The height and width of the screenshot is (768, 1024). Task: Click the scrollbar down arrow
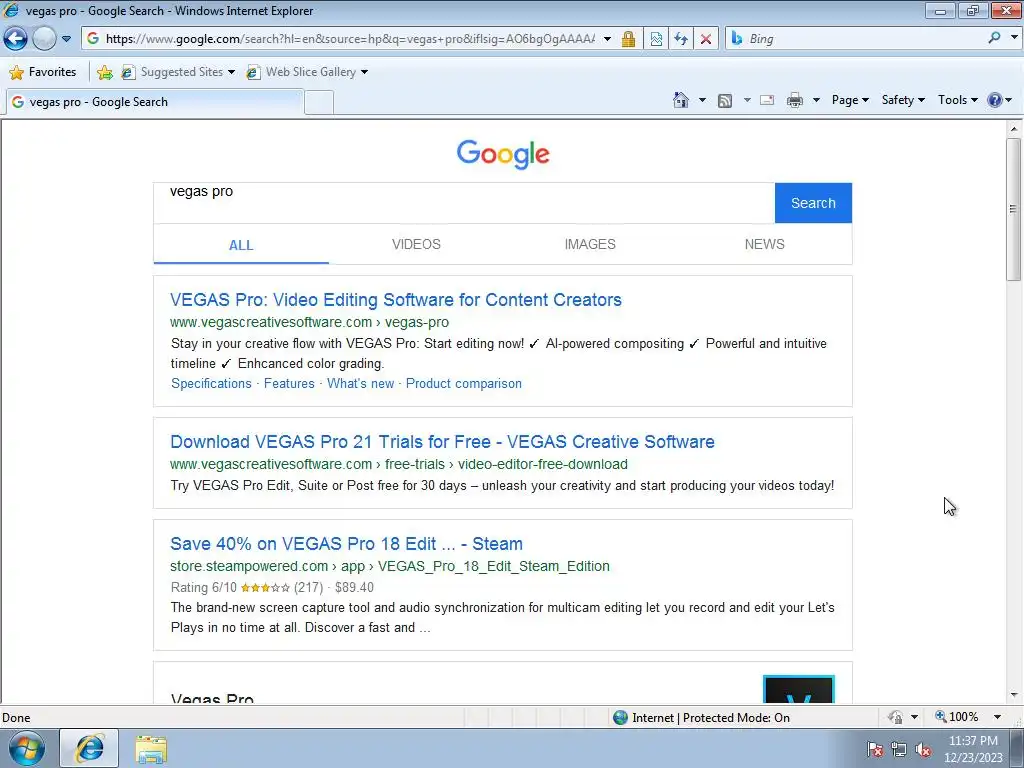pos(1013,696)
